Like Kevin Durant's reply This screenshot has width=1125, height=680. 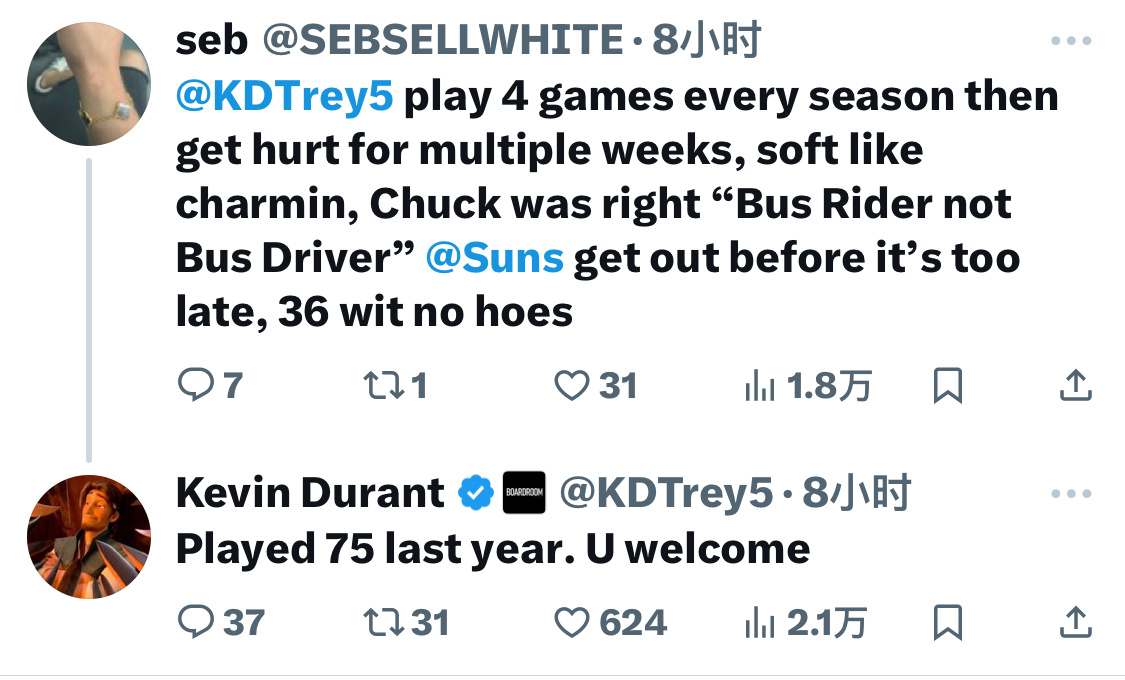571,622
